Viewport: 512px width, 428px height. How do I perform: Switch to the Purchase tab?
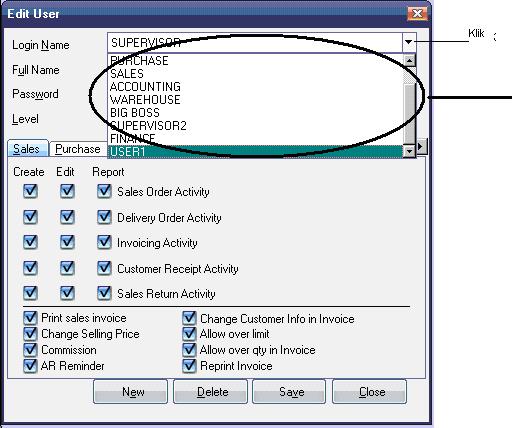(x=78, y=149)
